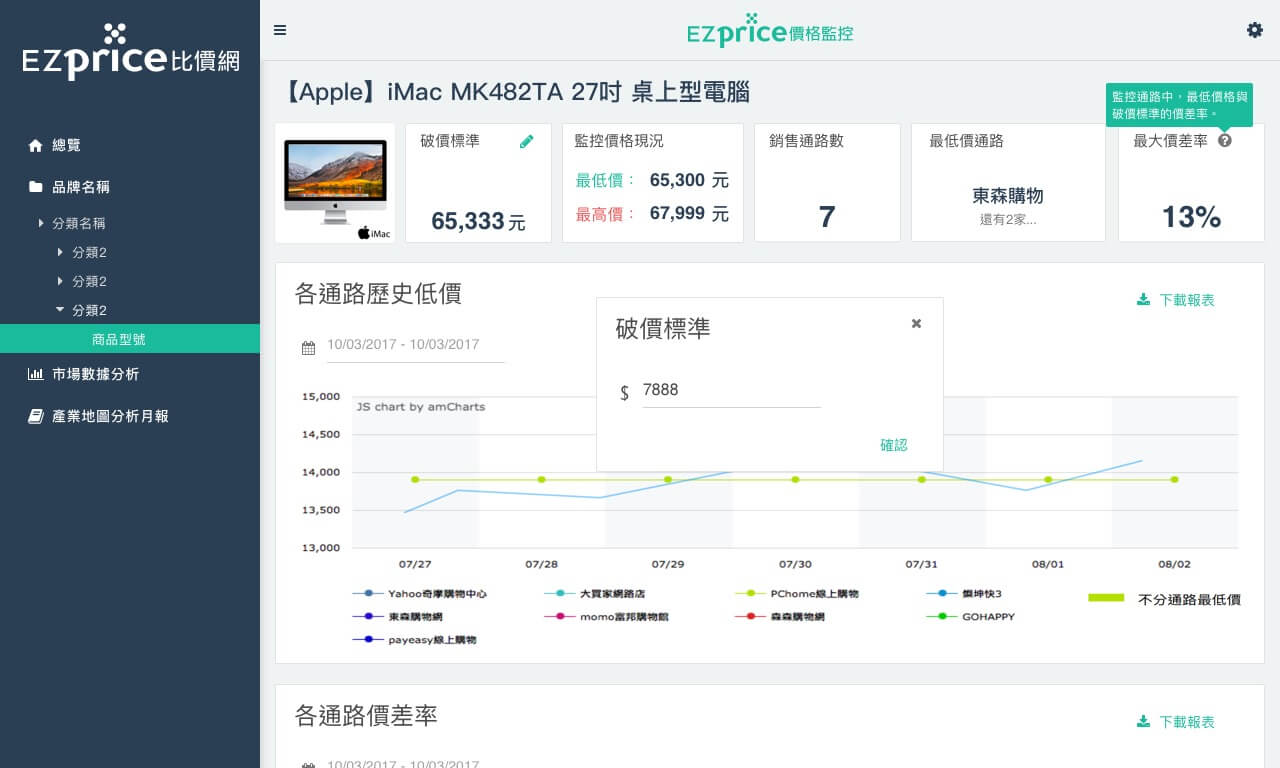Click 還有2家... under 東森購物

(x=1008, y=220)
